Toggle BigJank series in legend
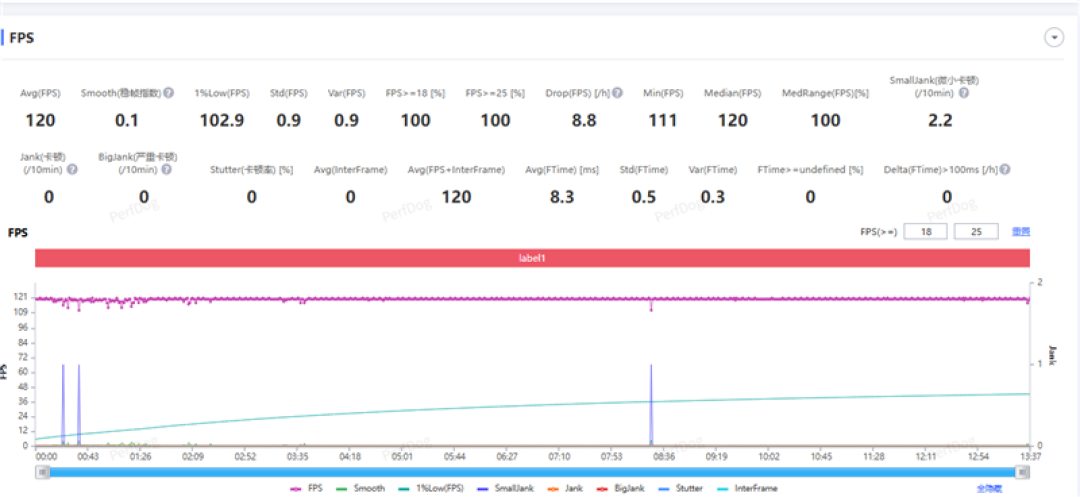Screen dimensions: 1080x497 620,488
